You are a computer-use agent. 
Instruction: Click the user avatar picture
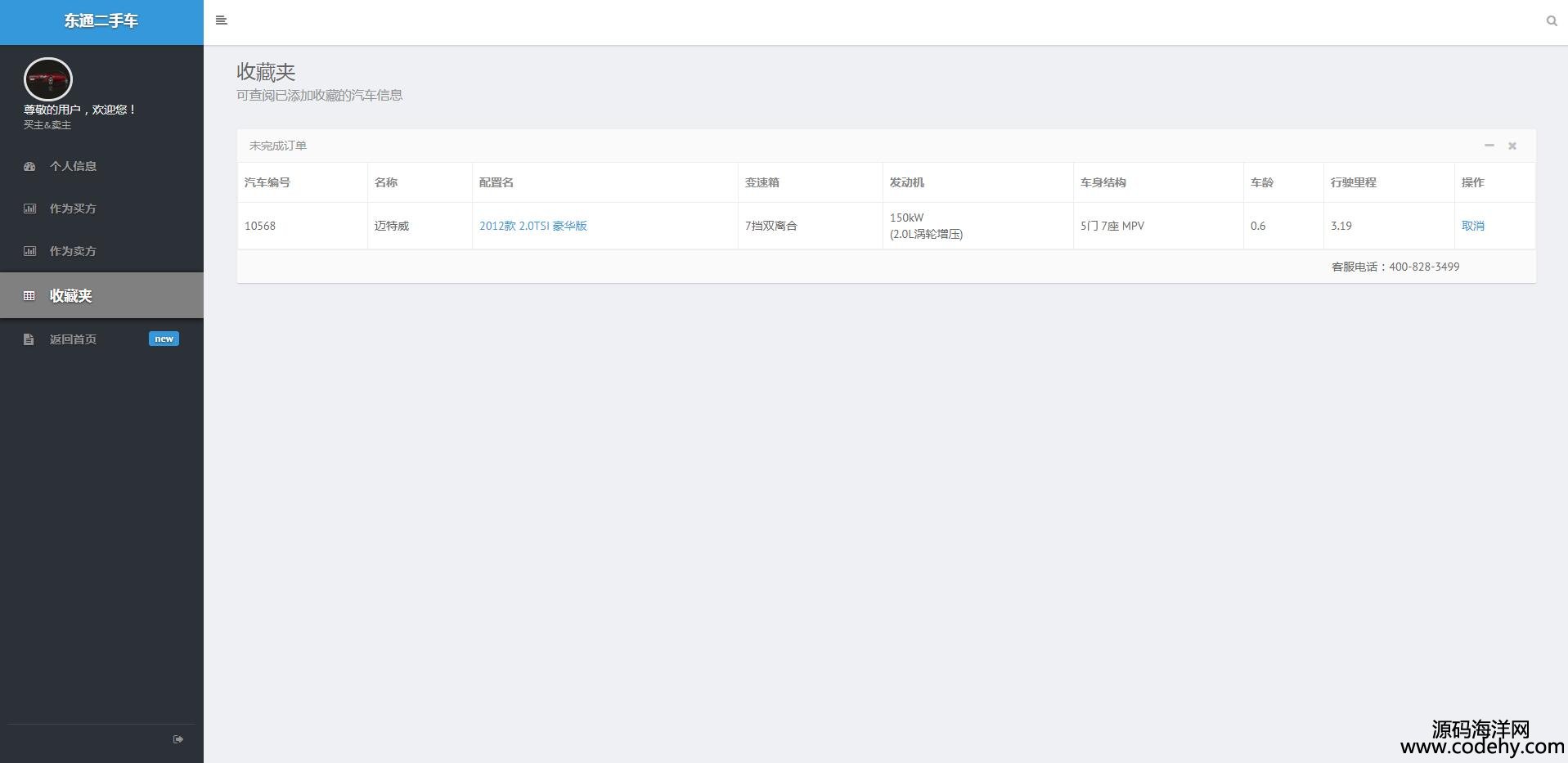pyautogui.click(x=48, y=79)
